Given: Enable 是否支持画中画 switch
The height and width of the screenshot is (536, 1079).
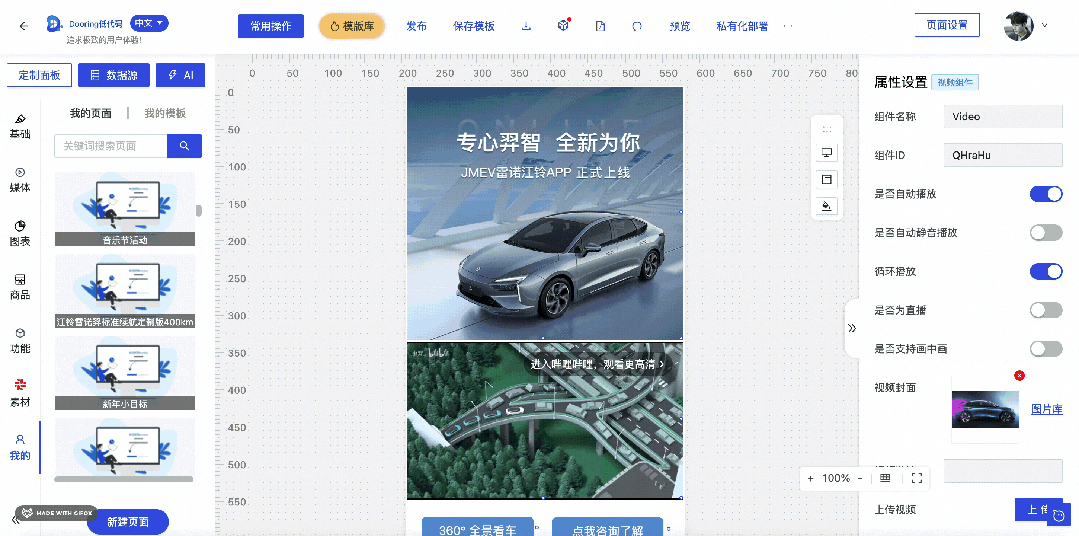Looking at the screenshot, I should 1046,349.
